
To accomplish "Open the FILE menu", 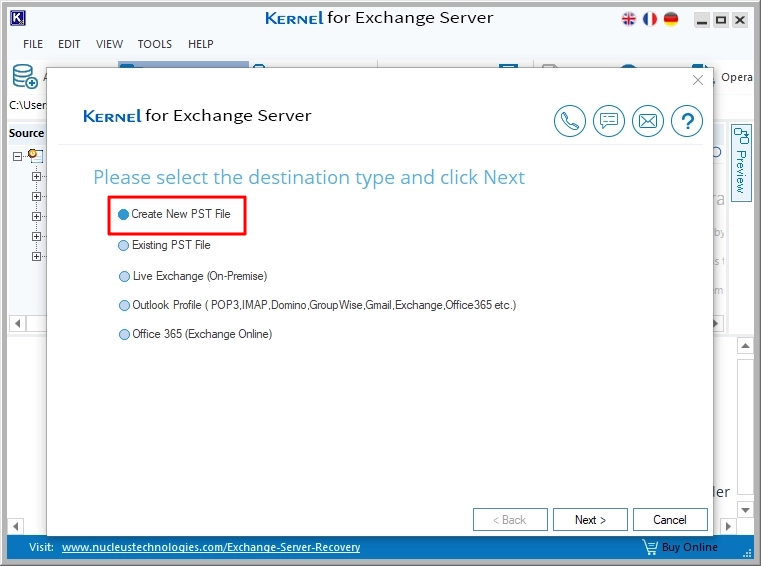I will 33,44.
